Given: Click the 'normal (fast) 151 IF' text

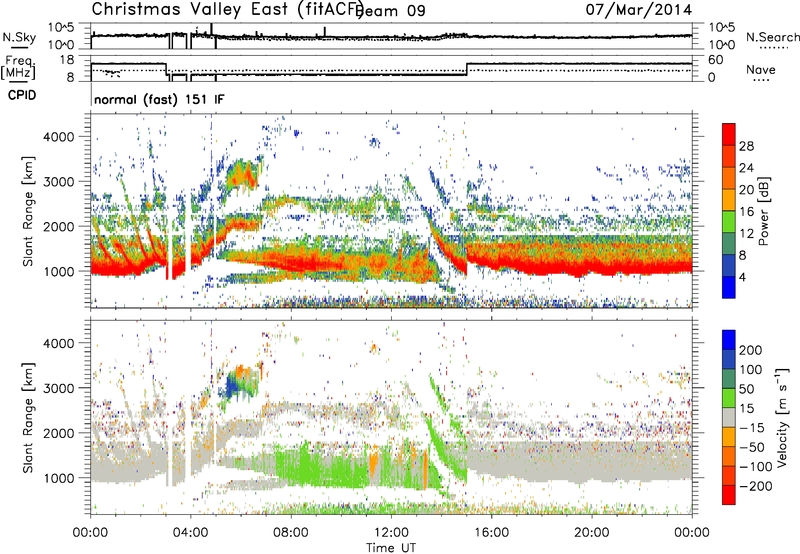Looking at the screenshot, I should 159,99.
